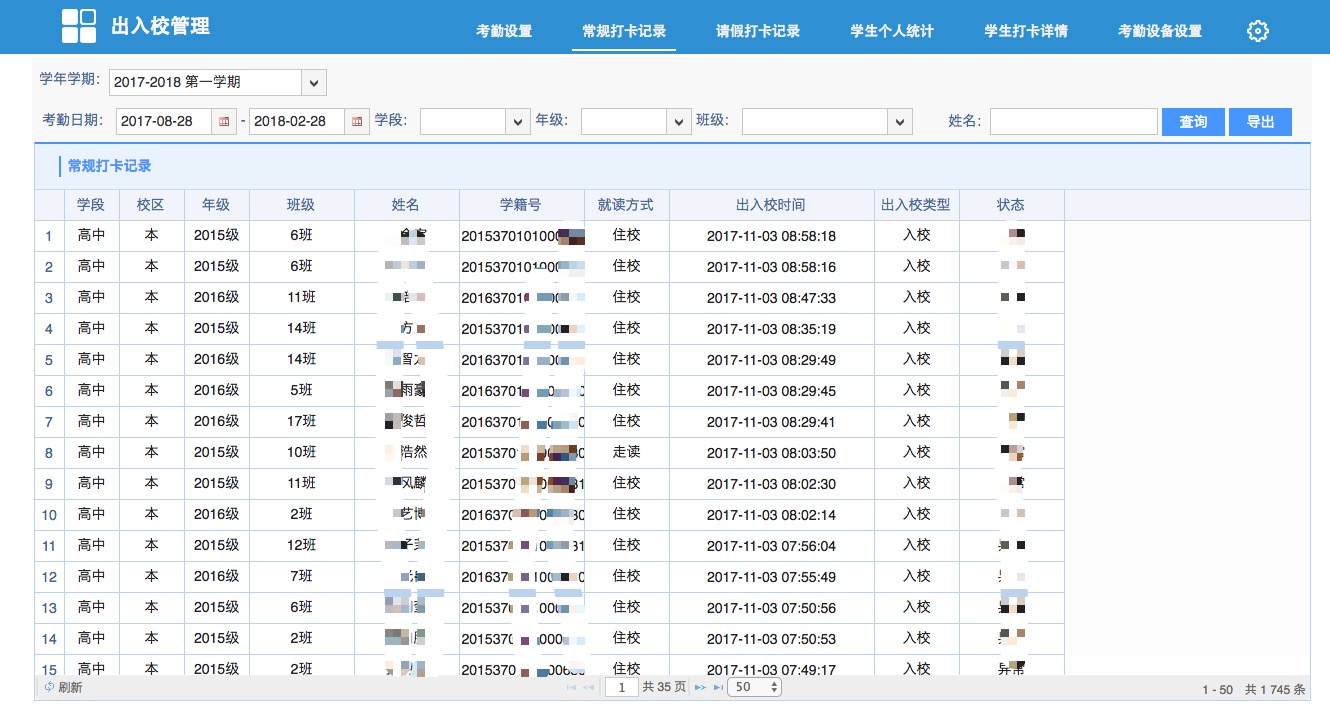
Task: Sort by the 班级 column header
Action: [x=301, y=205]
